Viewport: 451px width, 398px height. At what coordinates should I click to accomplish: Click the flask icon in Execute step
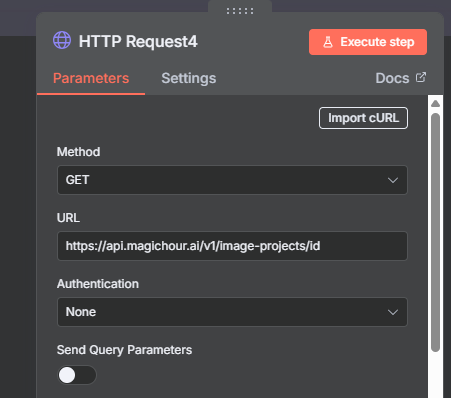328,42
